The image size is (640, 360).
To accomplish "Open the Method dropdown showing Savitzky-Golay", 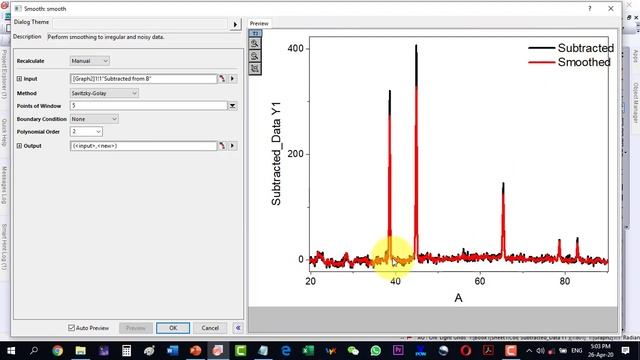I will 104,93.
